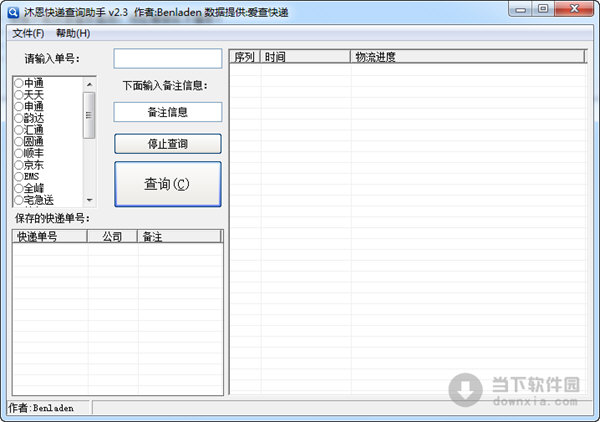The image size is (600, 422).
Task: Click the app magnifier icon in title bar
Action: (x=13, y=12)
